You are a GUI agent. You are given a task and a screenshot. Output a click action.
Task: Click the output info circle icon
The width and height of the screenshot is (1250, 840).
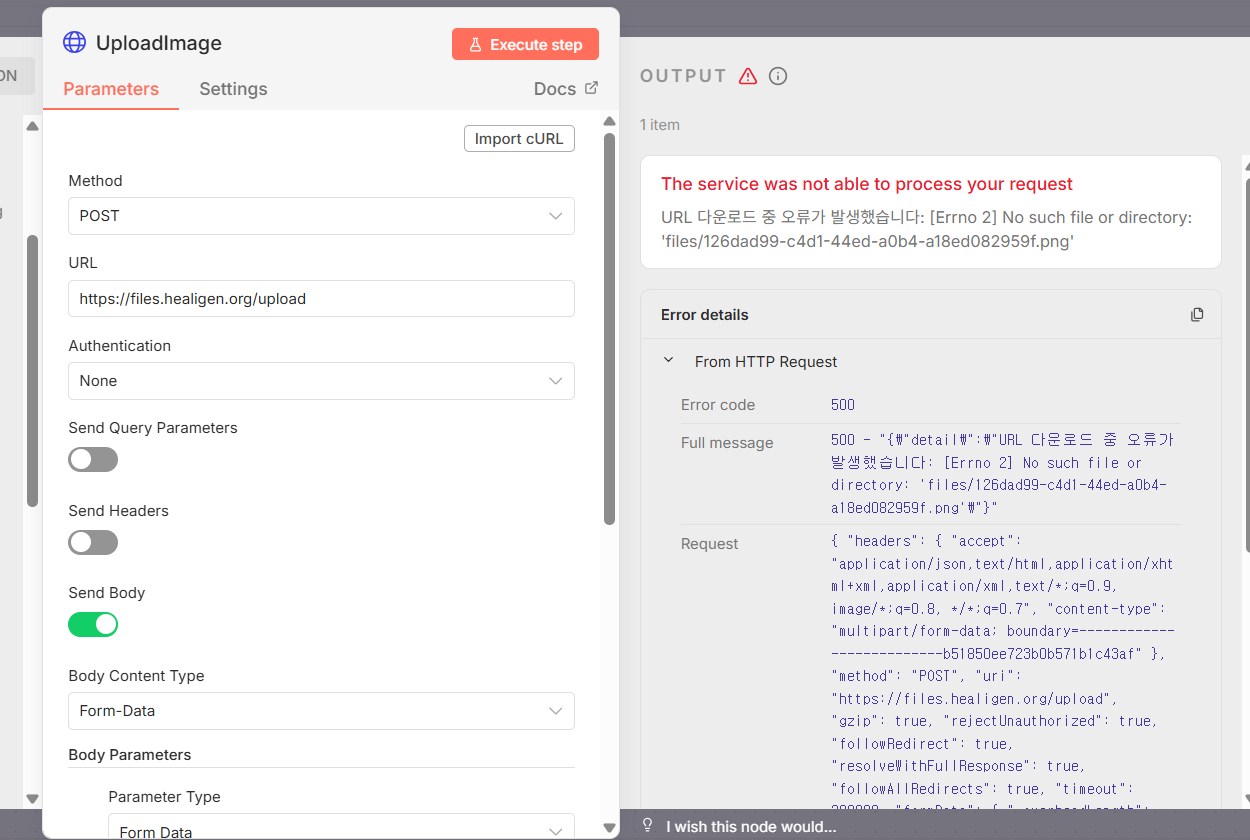tap(778, 76)
